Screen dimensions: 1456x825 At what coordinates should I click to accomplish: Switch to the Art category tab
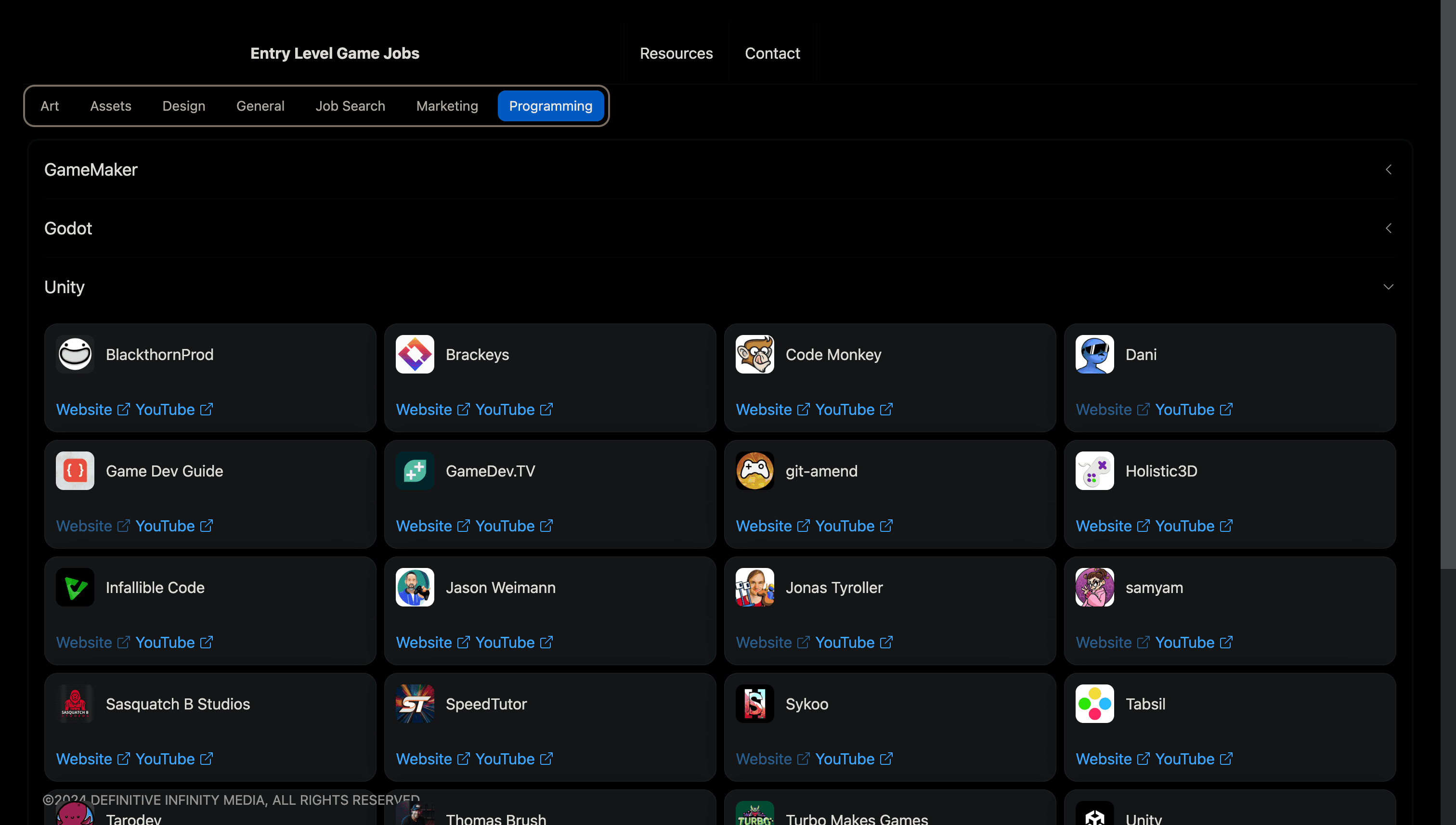click(x=49, y=106)
